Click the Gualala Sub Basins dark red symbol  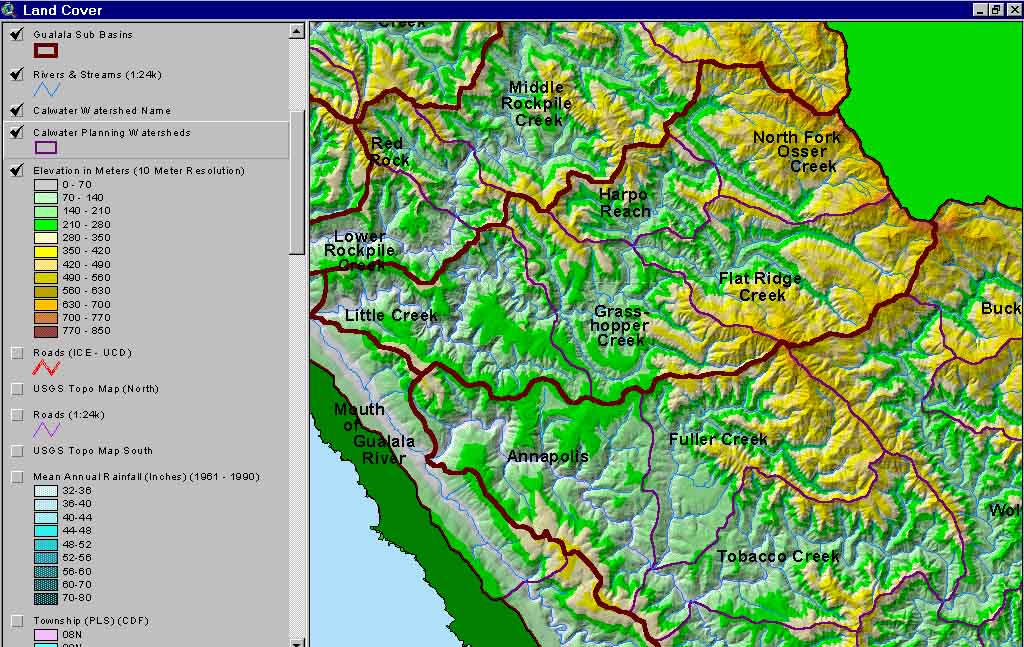click(x=46, y=51)
